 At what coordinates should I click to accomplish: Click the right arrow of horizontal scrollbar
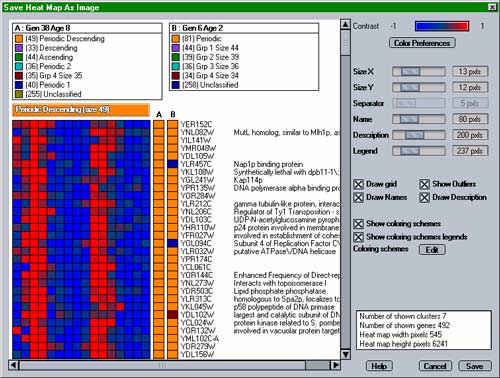(x=335, y=365)
